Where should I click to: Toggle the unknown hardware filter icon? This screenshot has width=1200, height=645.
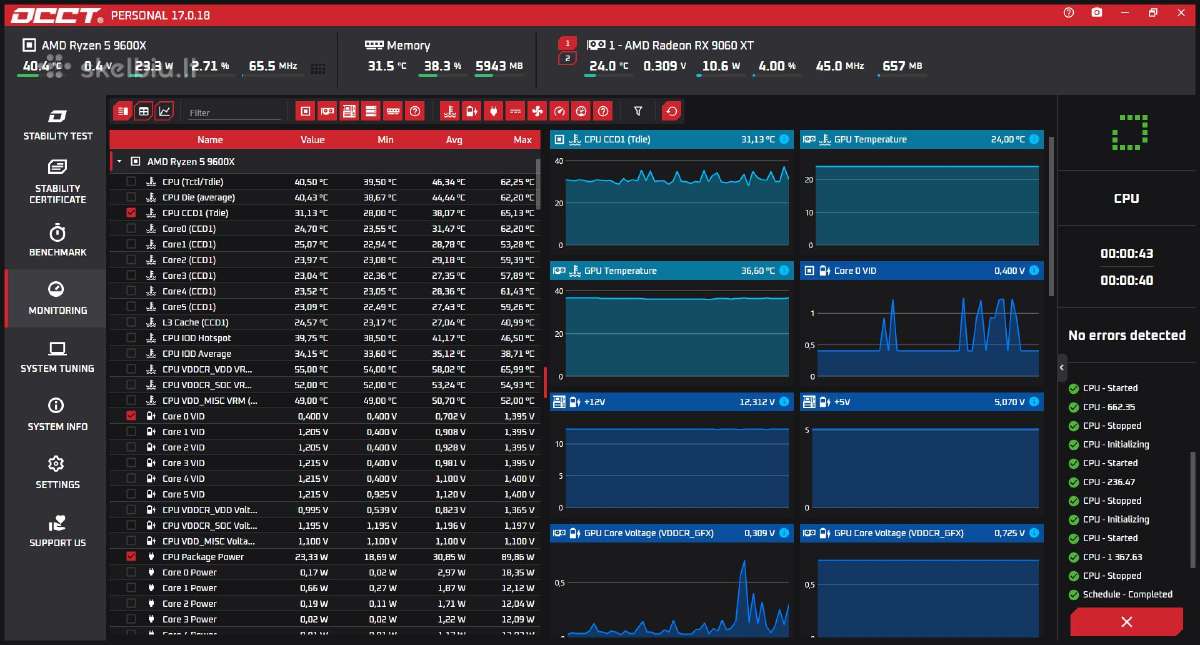click(415, 111)
